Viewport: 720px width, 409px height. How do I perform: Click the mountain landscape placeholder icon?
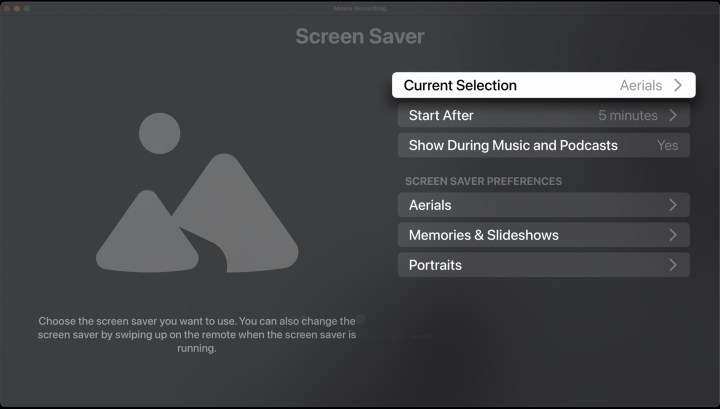(196, 212)
